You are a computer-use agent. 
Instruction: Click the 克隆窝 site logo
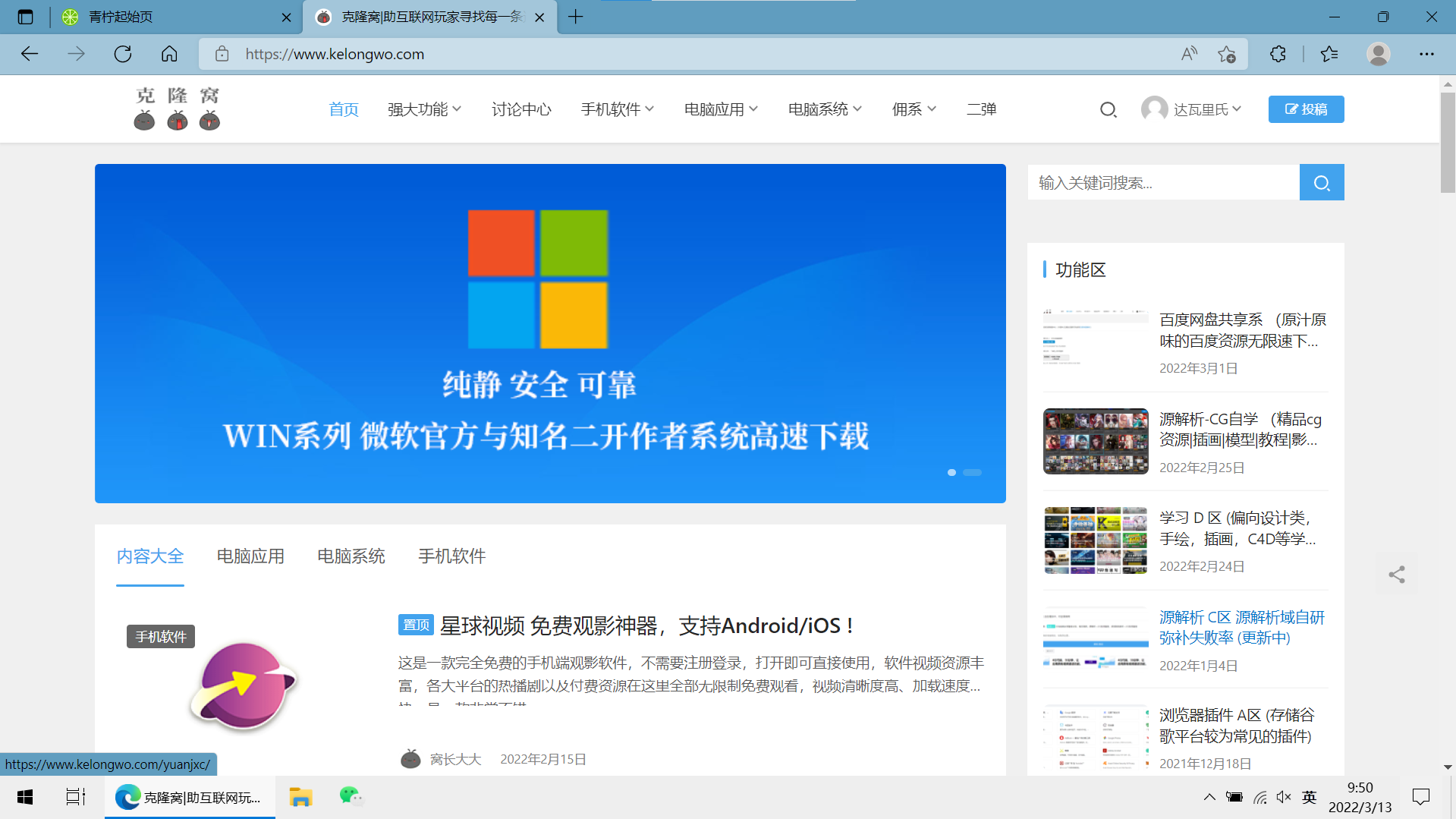[x=177, y=109]
